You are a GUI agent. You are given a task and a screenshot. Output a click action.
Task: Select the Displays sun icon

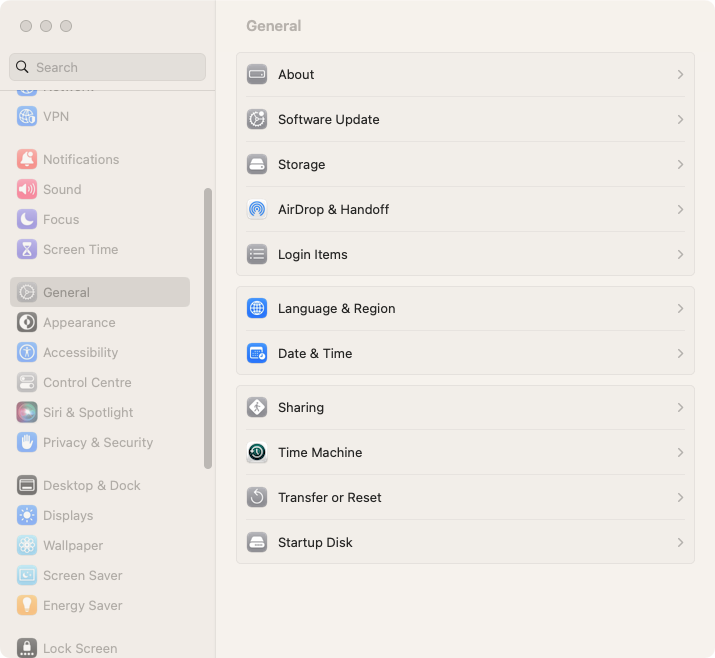tap(27, 515)
